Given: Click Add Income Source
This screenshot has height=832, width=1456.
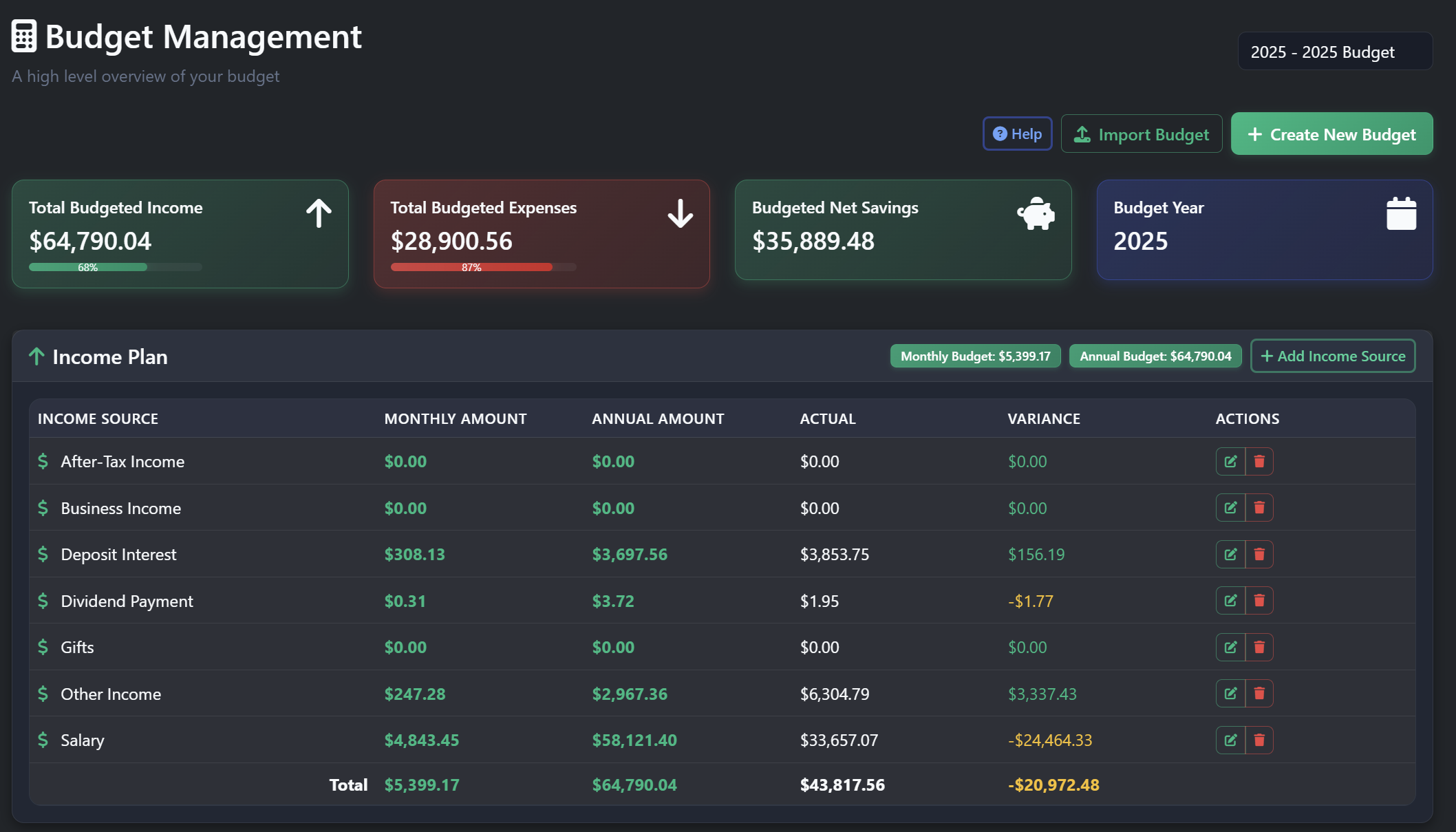Looking at the screenshot, I should pos(1332,356).
